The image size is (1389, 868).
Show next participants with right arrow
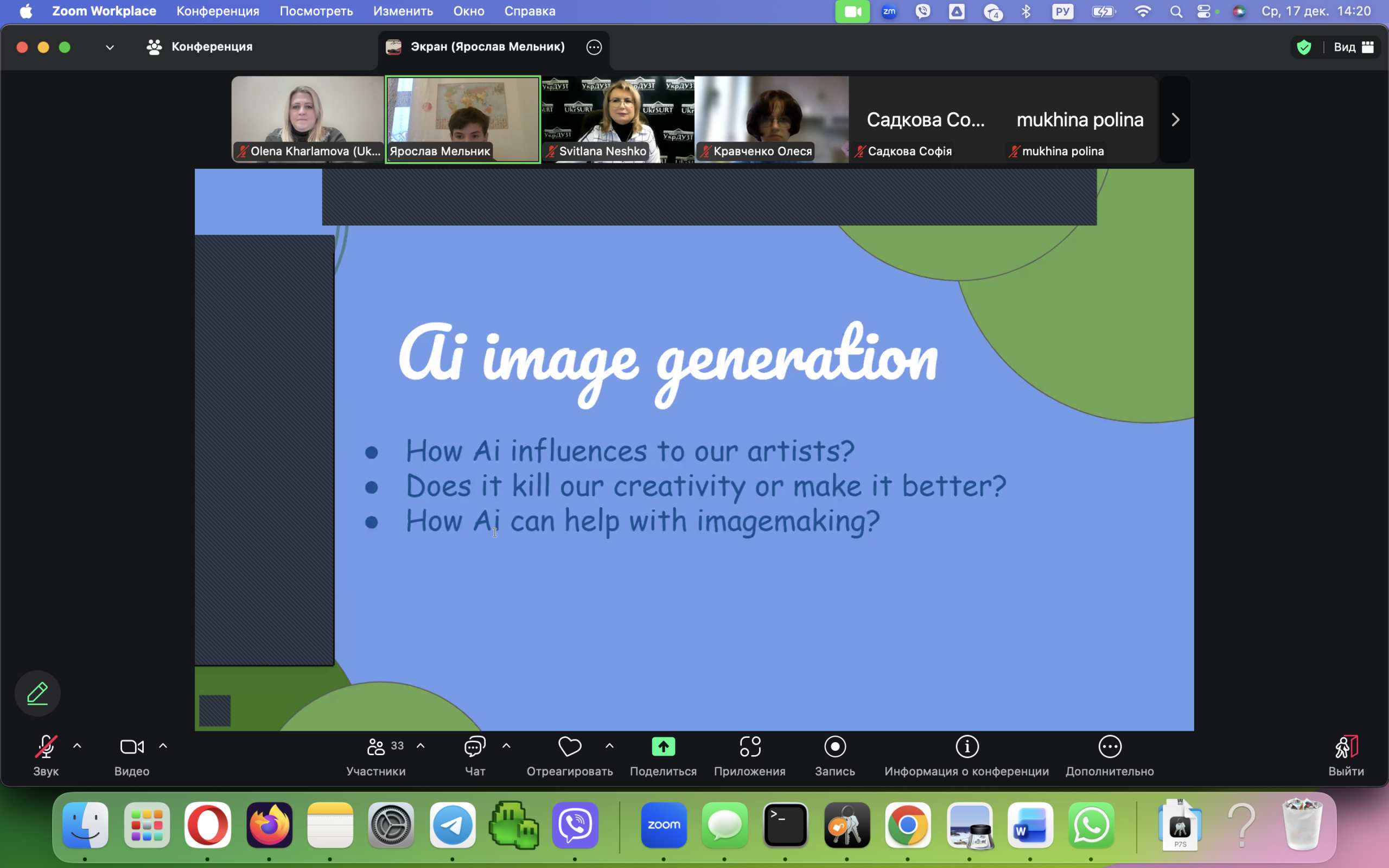1175,119
